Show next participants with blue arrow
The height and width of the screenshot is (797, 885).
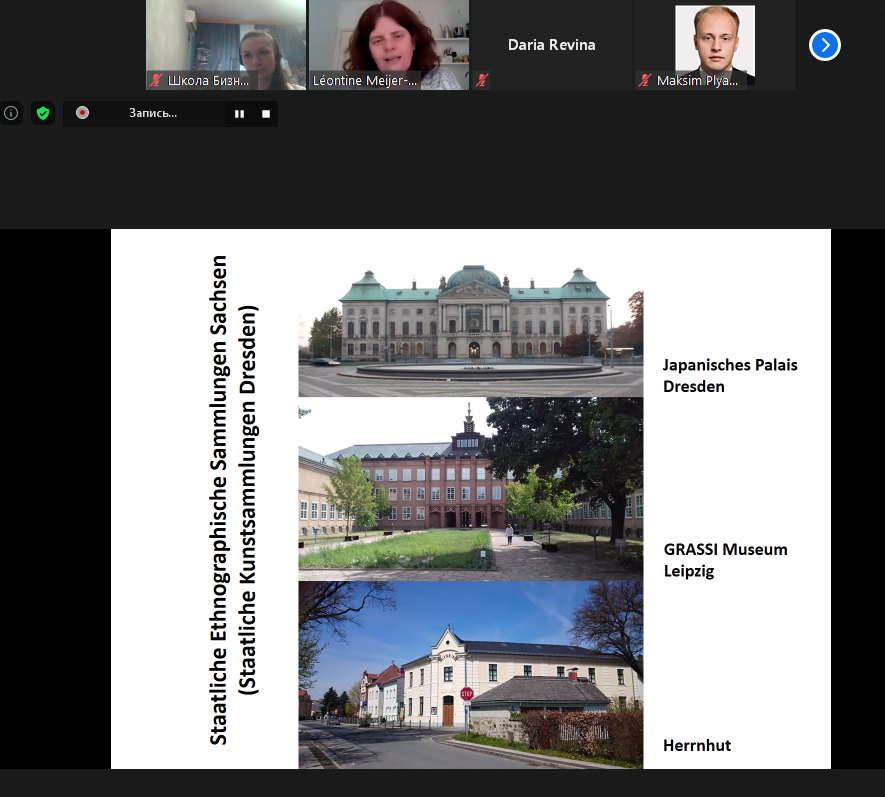(x=824, y=45)
